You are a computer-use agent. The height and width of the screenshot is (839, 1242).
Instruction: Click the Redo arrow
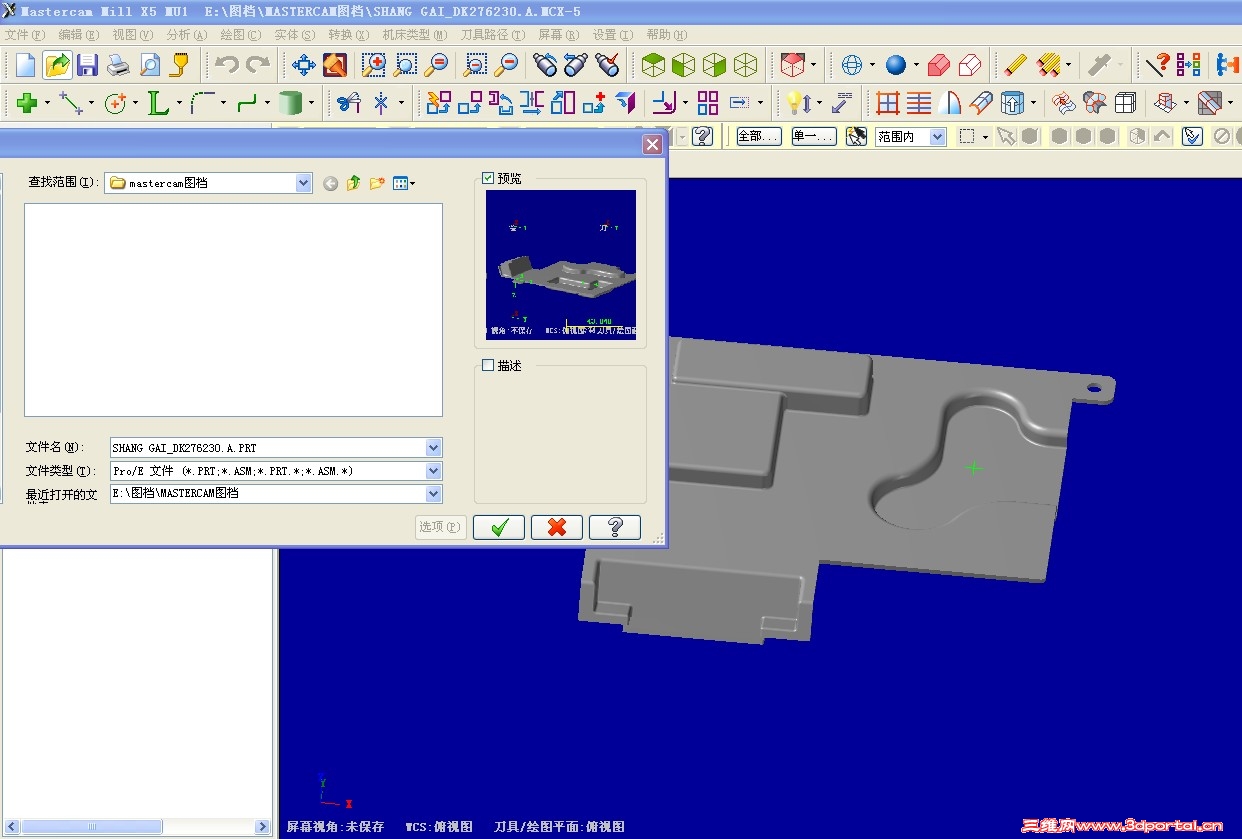click(258, 66)
